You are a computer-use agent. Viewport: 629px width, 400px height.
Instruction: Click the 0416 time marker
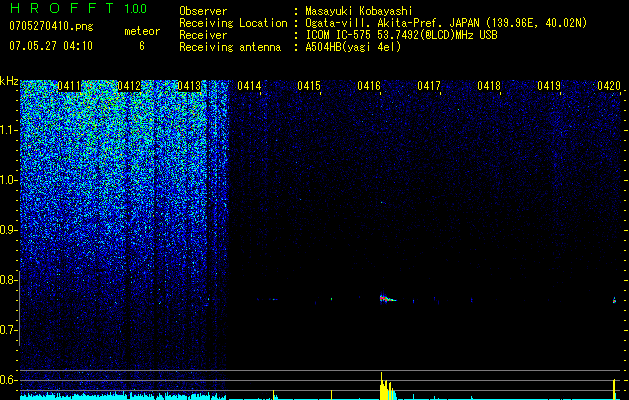(x=369, y=86)
